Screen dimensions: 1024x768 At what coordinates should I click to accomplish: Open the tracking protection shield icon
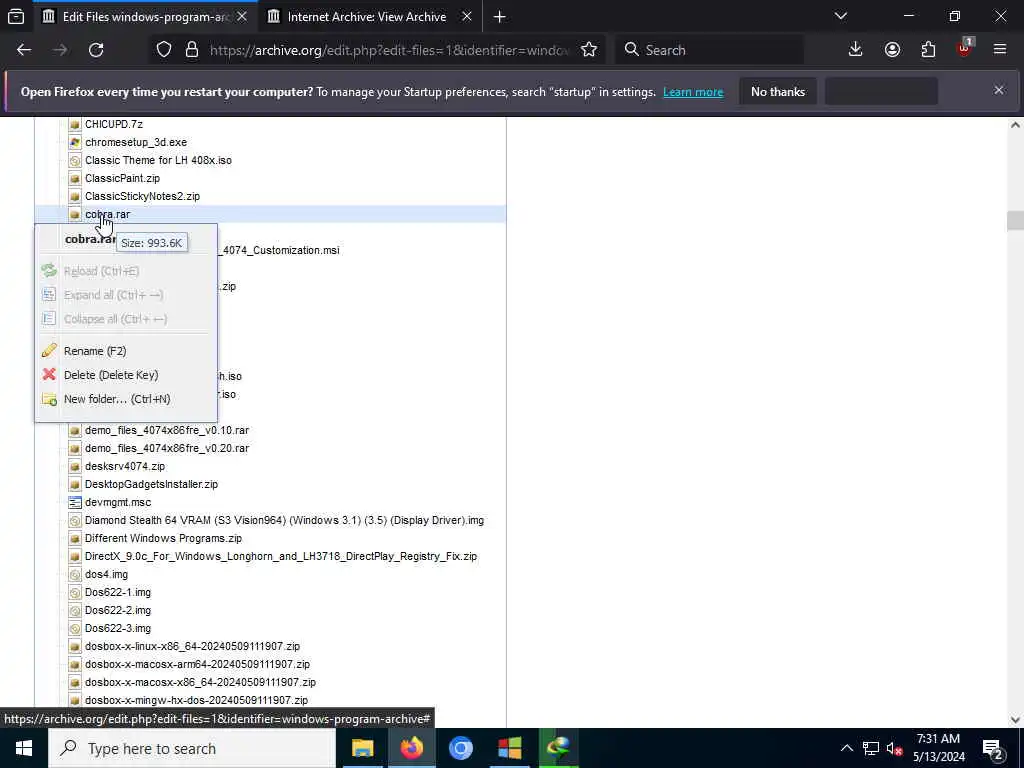click(x=164, y=50)
